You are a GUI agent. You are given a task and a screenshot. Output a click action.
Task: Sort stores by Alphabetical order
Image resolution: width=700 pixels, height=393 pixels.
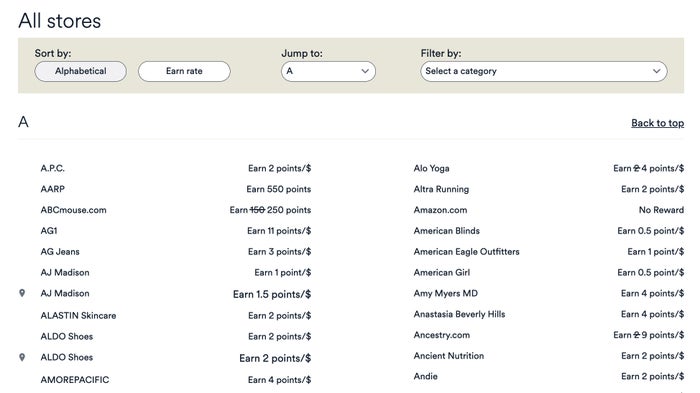[80, 71]
